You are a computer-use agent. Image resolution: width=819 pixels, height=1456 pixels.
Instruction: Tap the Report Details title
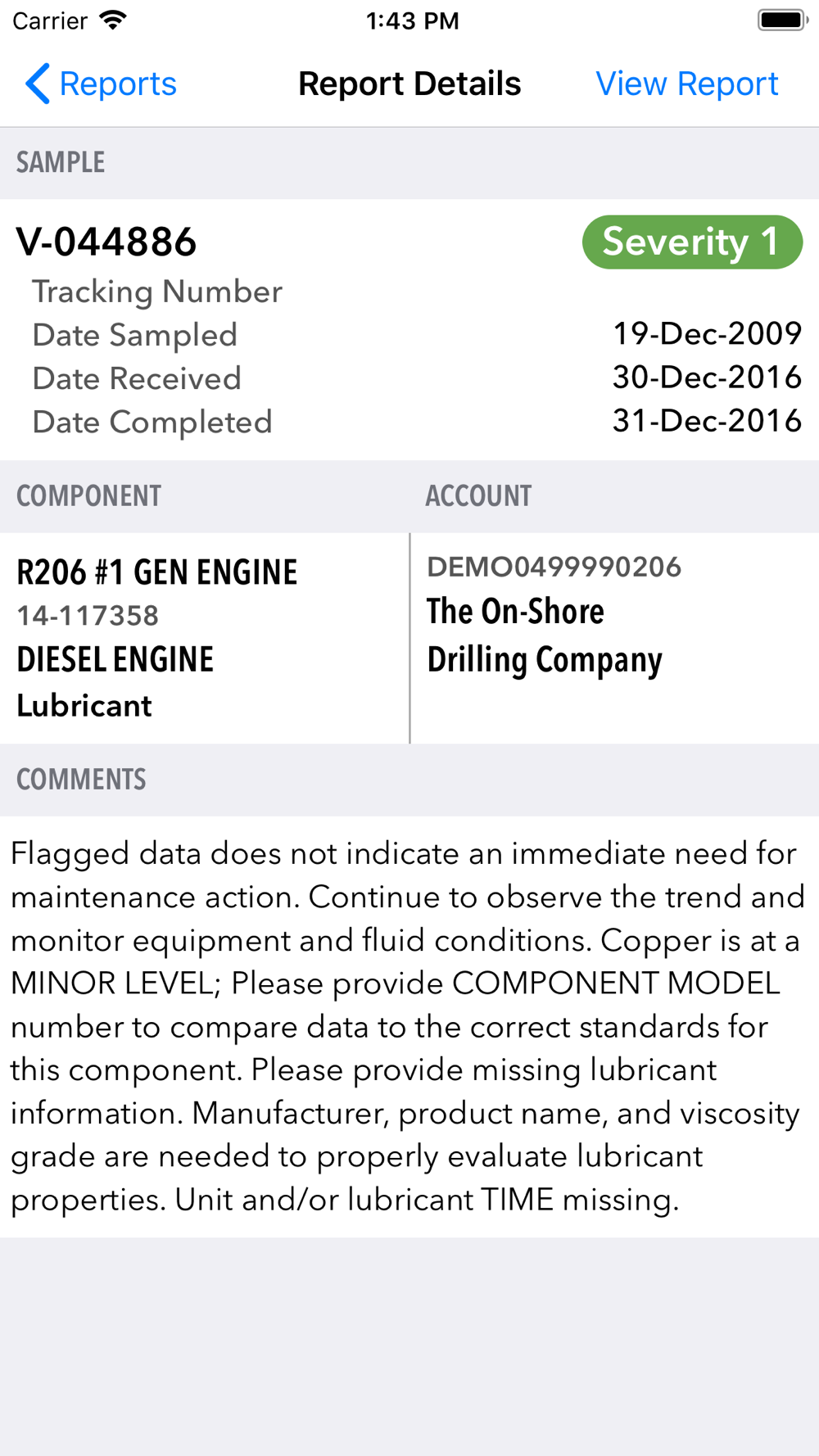[x=409, y=84]
